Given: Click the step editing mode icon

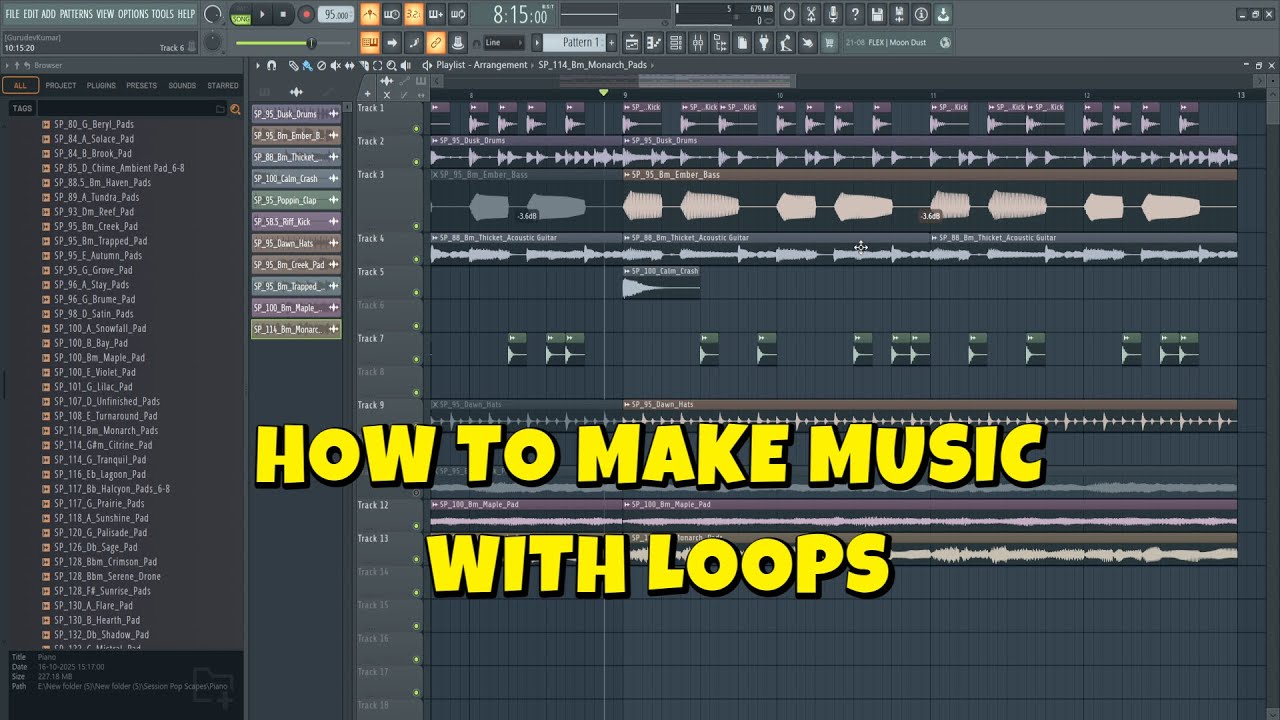Looking at the screenshot, I should (414, 42).
